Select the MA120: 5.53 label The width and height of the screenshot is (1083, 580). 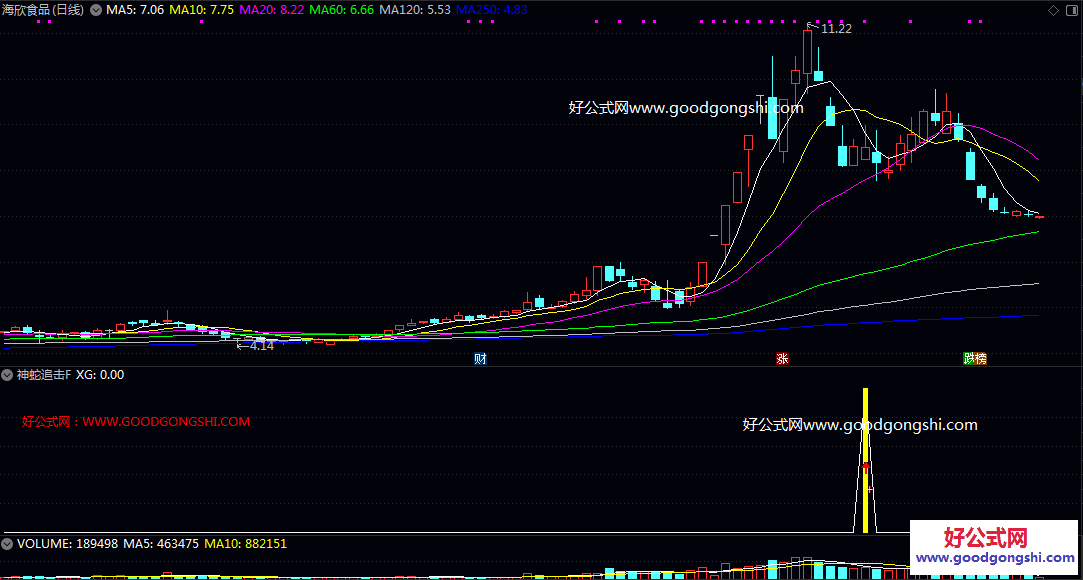click(x=416, y=10)
